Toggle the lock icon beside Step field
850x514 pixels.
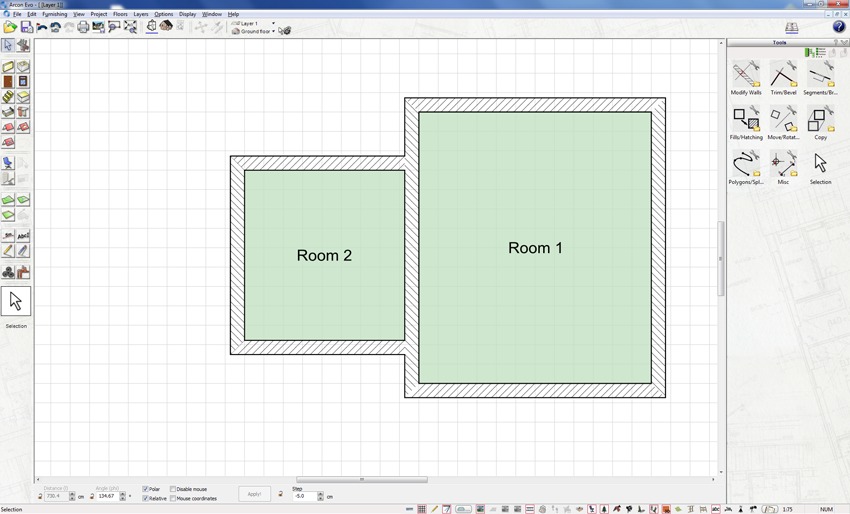coord(280,494)
